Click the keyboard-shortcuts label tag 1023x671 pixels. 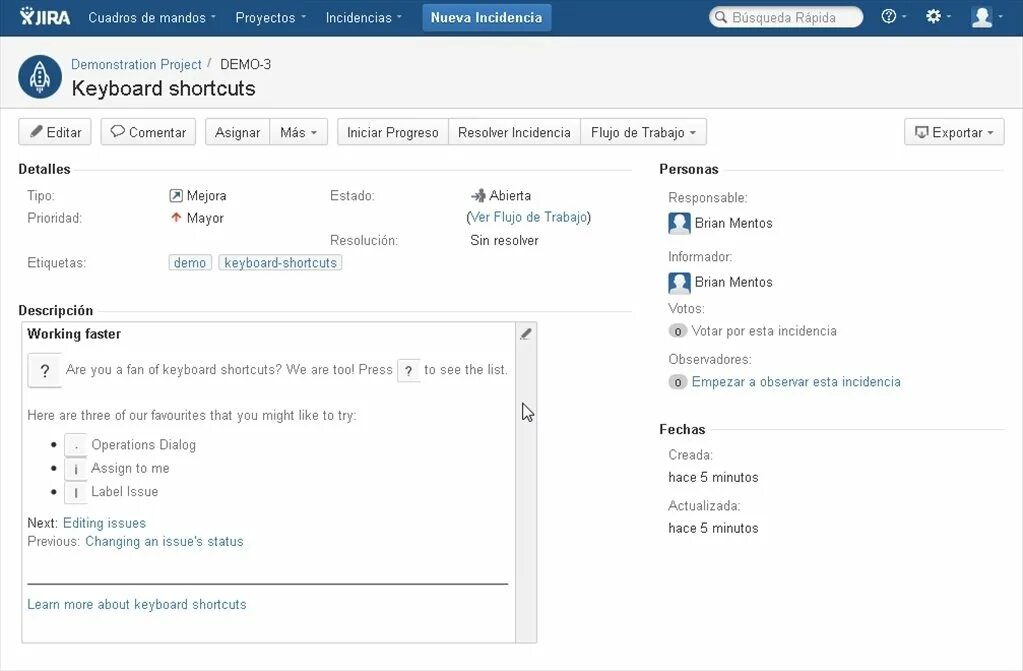280,262
